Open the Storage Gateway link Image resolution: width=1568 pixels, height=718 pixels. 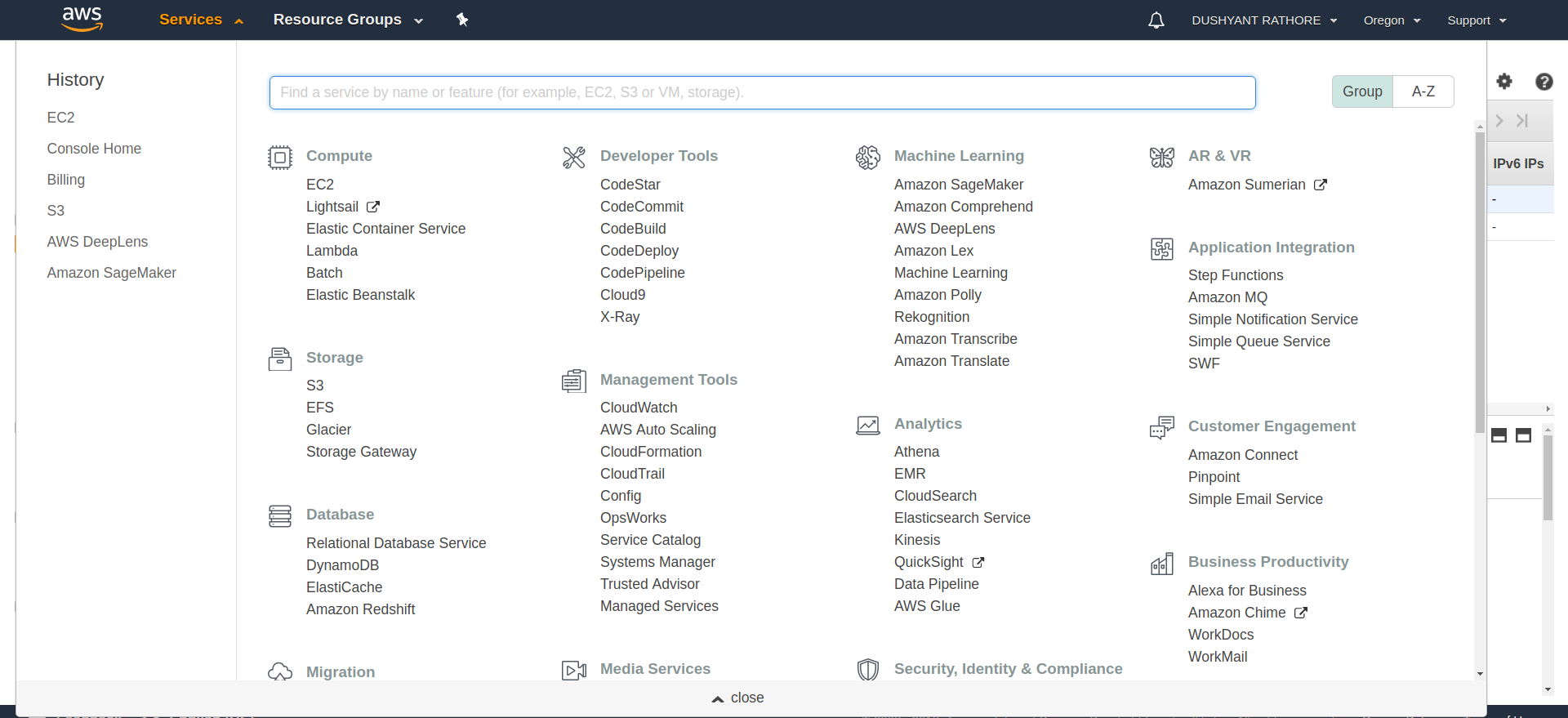point(361,452)
